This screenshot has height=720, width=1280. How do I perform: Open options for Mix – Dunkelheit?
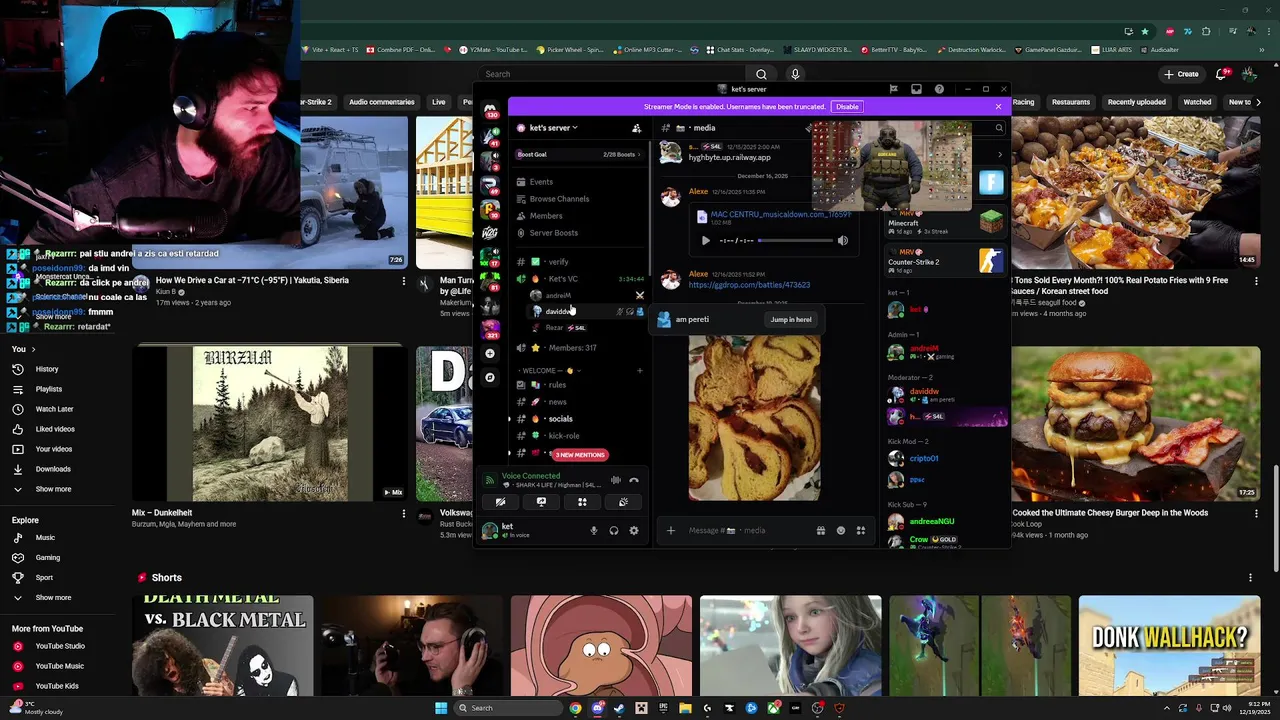403,514
